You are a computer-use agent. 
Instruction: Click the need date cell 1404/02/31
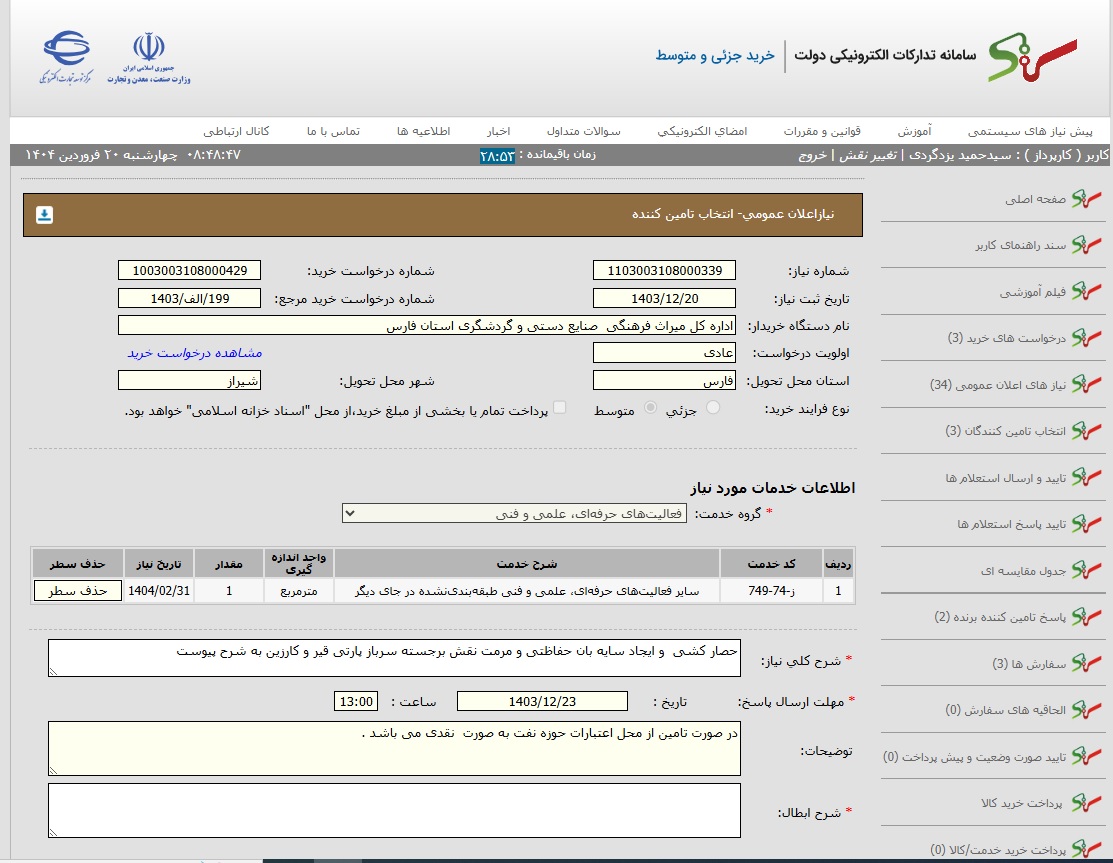coord(159,590)
